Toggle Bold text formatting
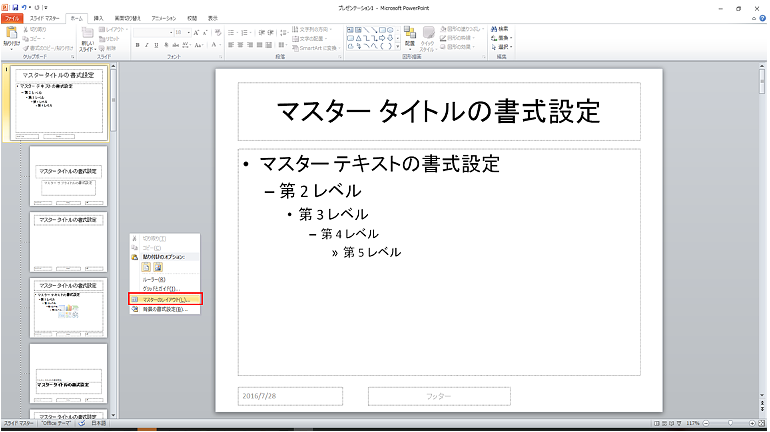Image resolution: width=770 pixels, height=432 pixels. click(137, 45)
